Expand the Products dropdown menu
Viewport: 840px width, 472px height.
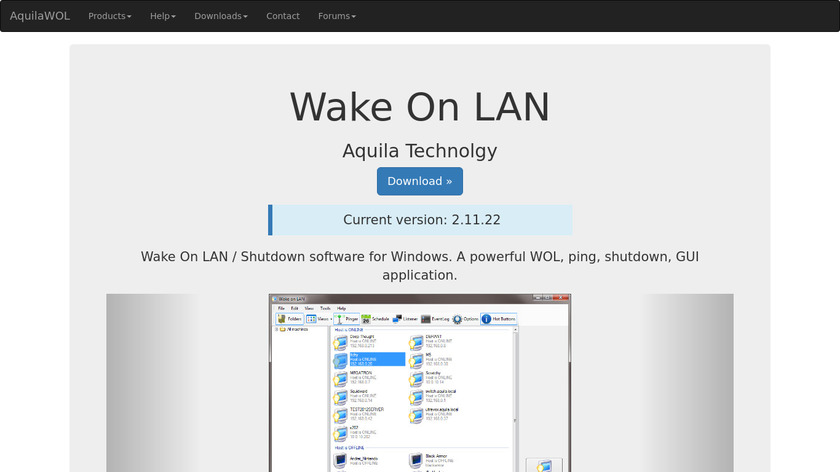click(x=110, y=16)
